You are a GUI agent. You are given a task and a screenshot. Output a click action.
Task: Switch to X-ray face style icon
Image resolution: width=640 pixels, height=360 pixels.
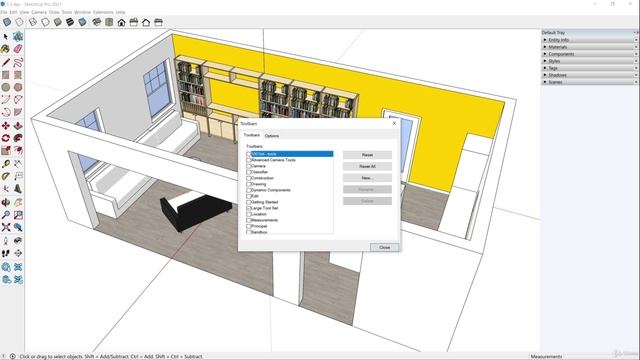pos(7,22)
